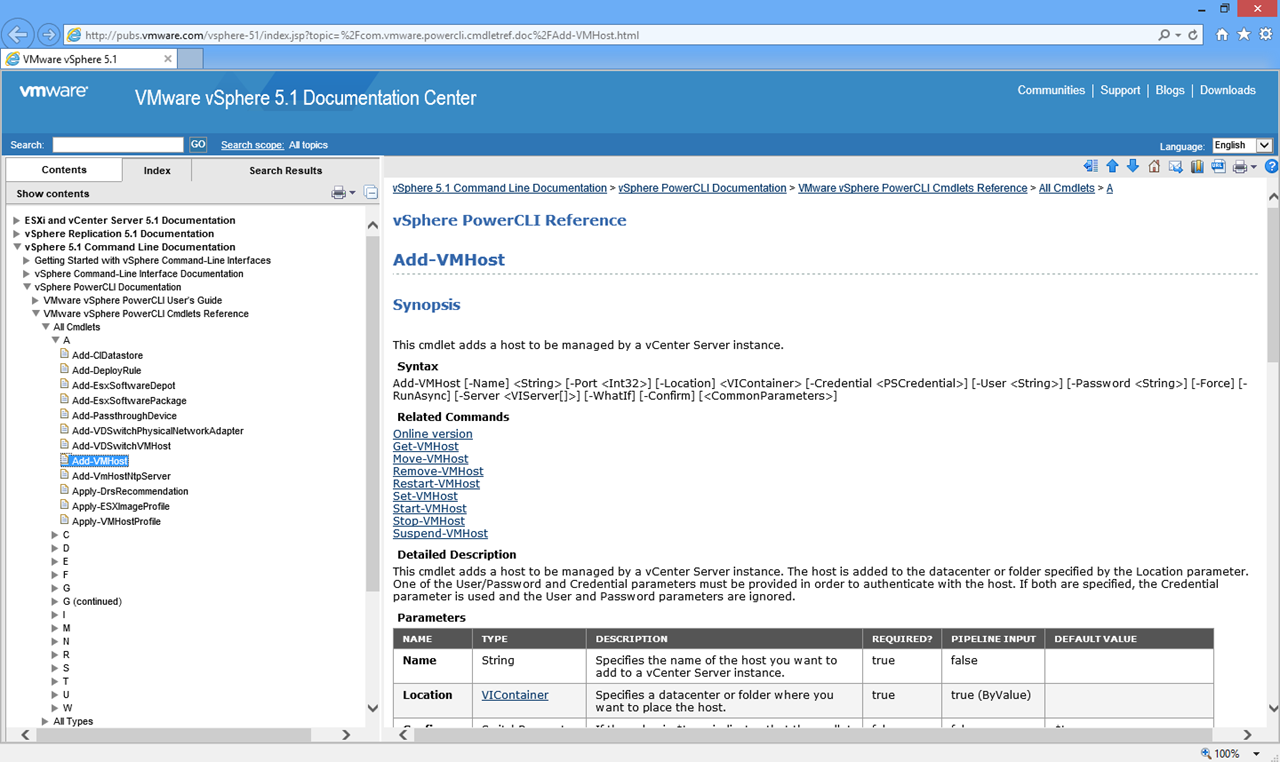
Task: Open the print options dropdown arrow in content toolbar
Action: click(x=1253, y=168)
